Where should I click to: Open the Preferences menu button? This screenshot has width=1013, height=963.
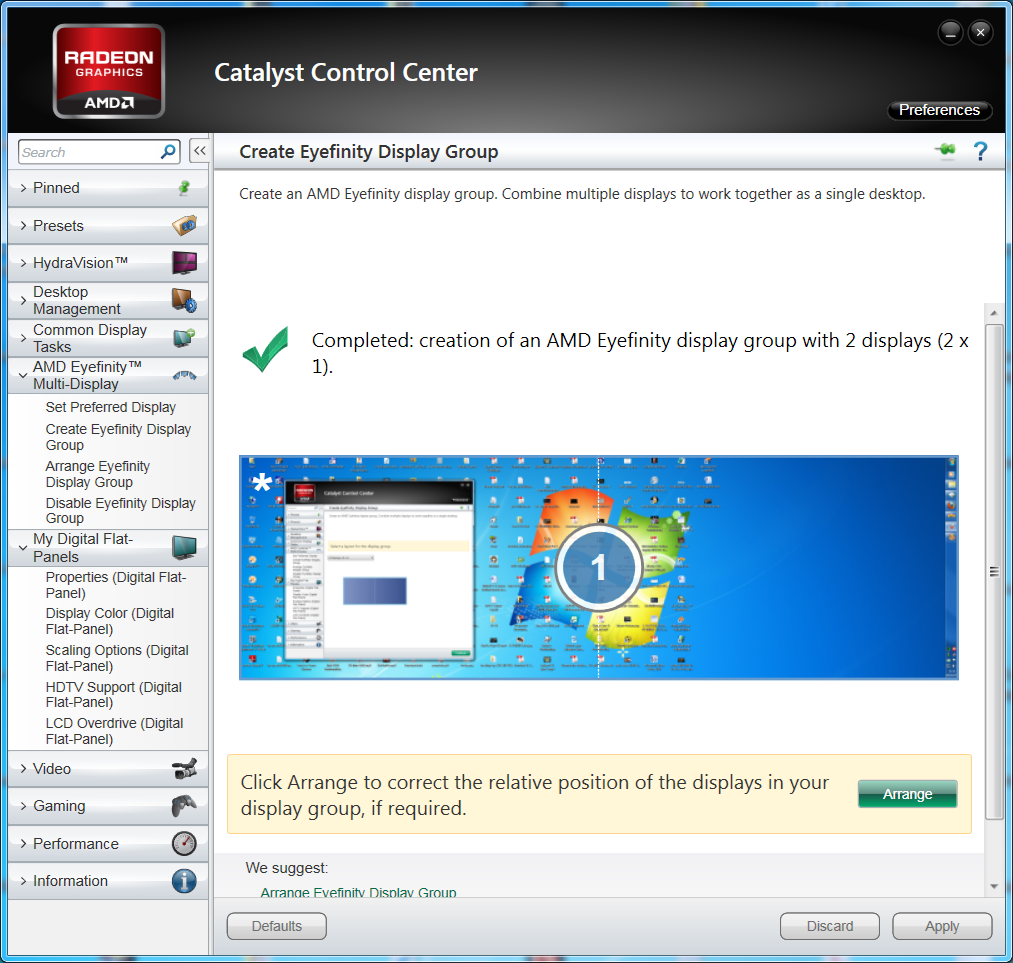(939, 110)
